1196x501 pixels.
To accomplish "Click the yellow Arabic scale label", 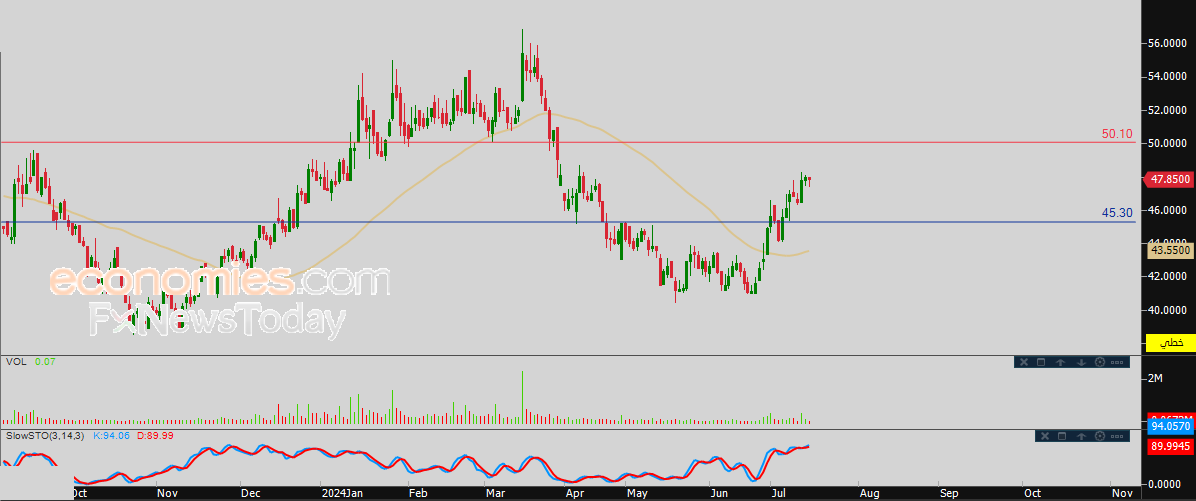I will click(1172, 344).
